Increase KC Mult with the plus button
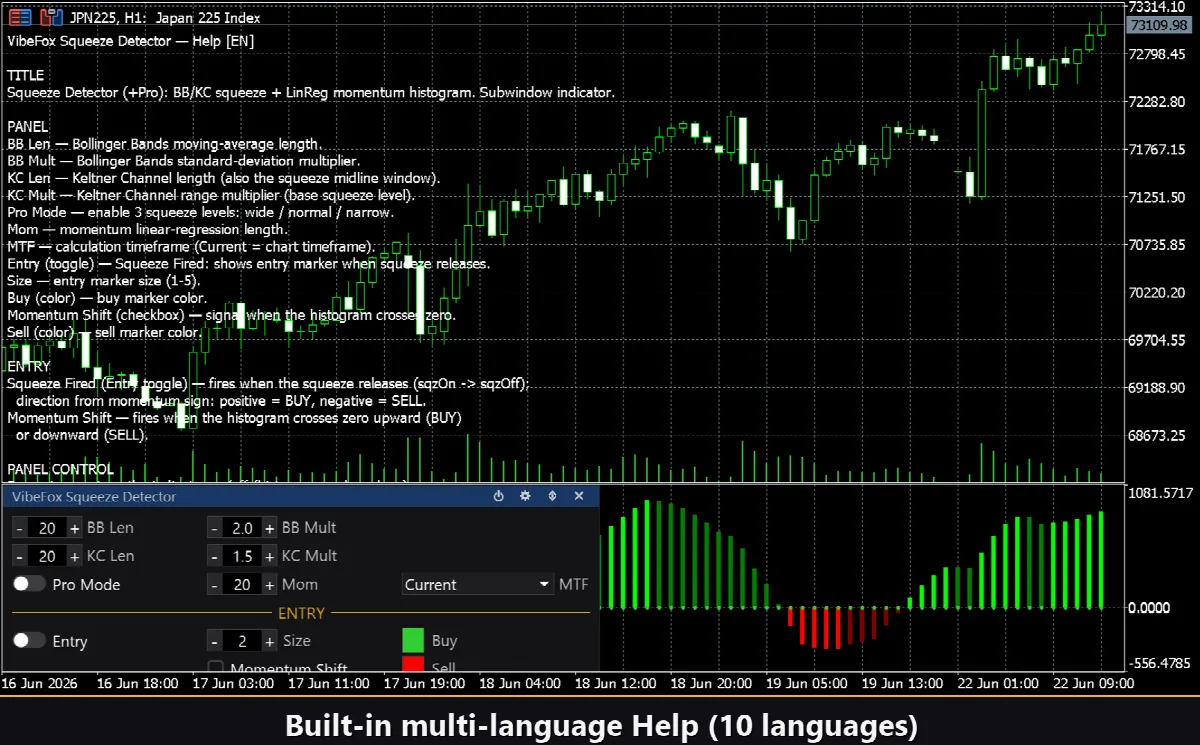Image resolution: width=1200 pixels, height=745 pixels. (270, 556)
